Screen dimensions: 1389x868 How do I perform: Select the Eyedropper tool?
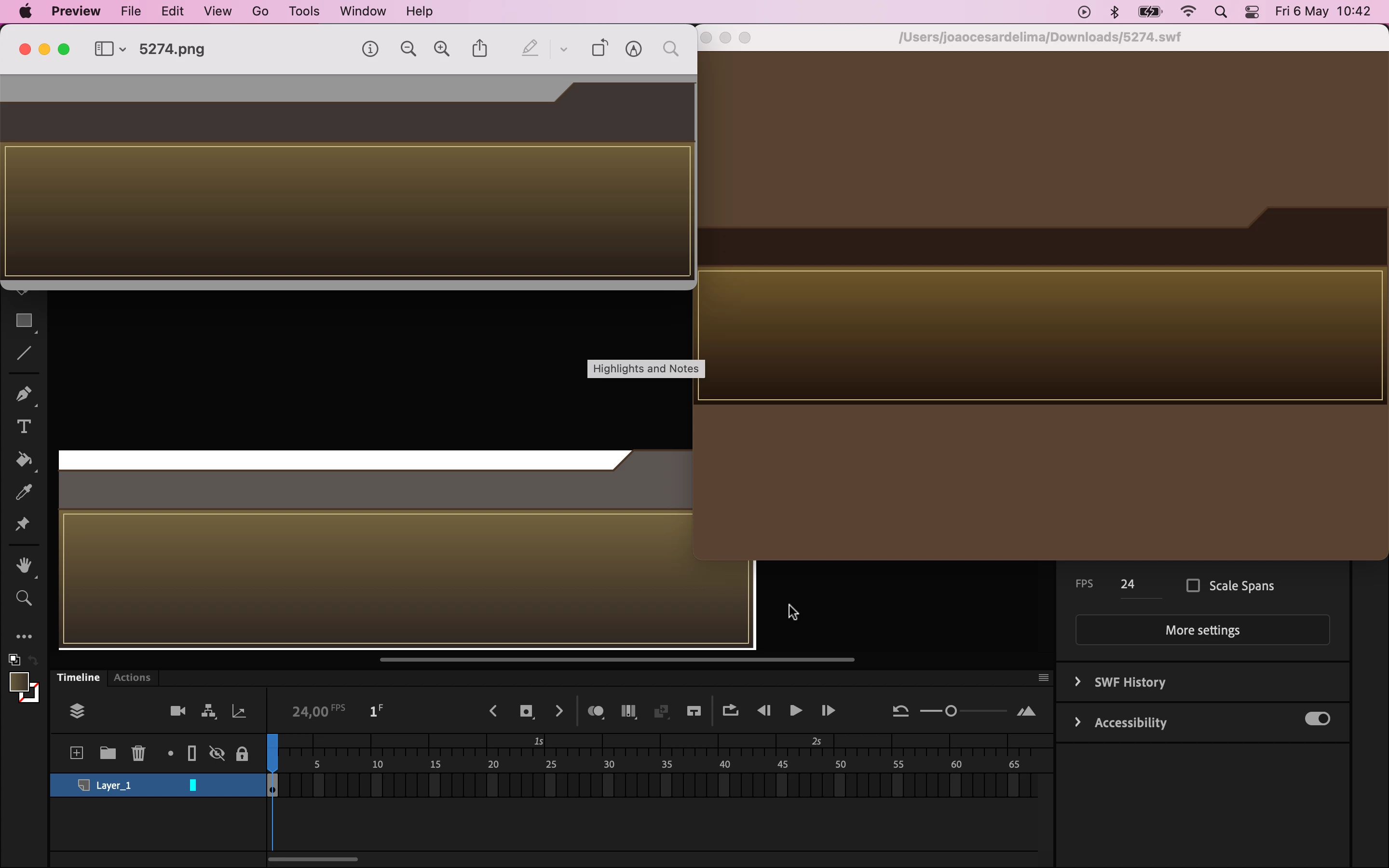coord(24,492)
